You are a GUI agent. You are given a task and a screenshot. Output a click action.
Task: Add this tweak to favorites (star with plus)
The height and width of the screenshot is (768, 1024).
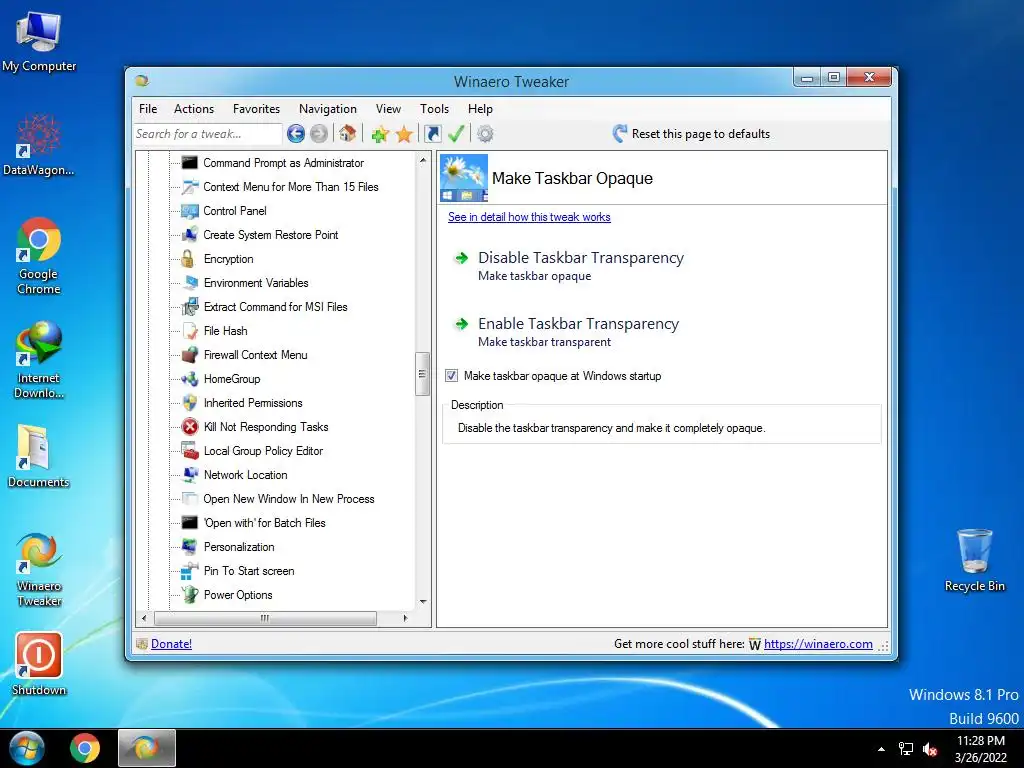(x=380, y=135)
